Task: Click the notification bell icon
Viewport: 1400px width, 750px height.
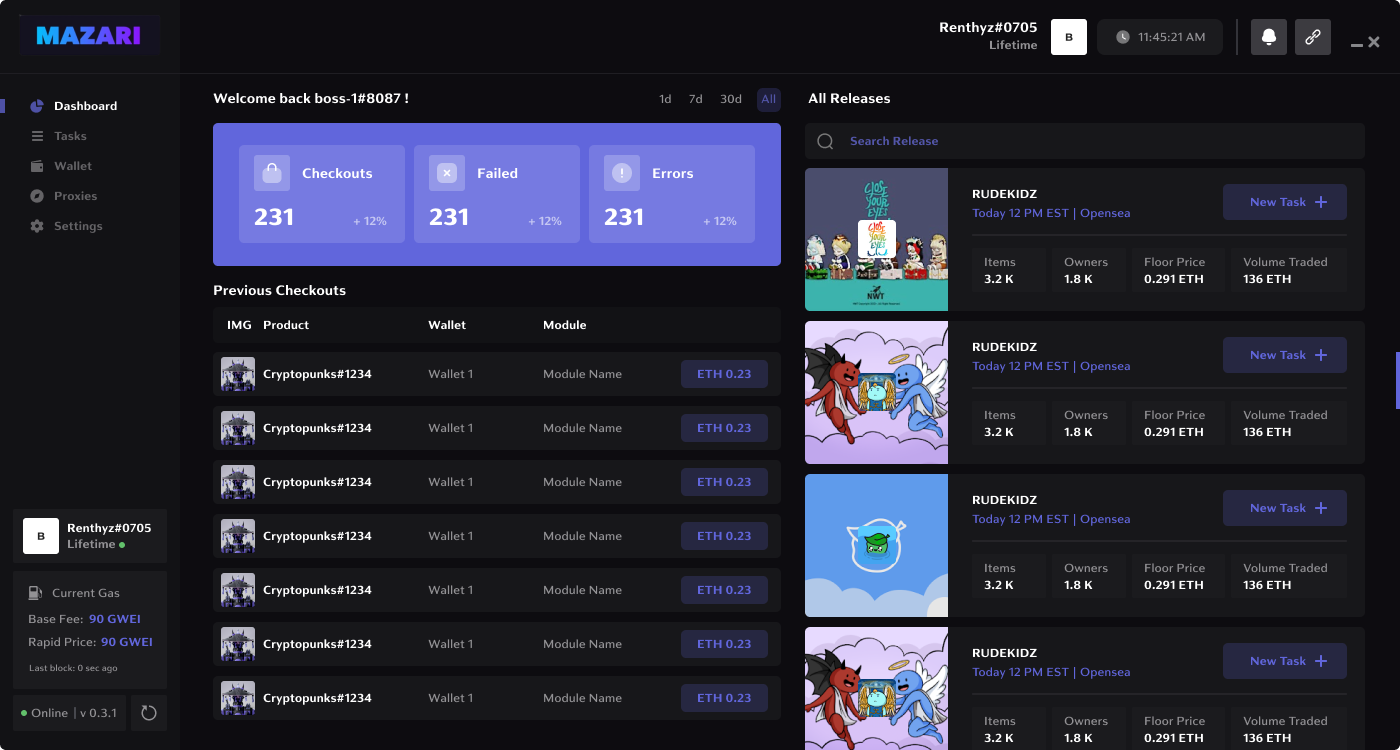Action: tap(1268, 37)
